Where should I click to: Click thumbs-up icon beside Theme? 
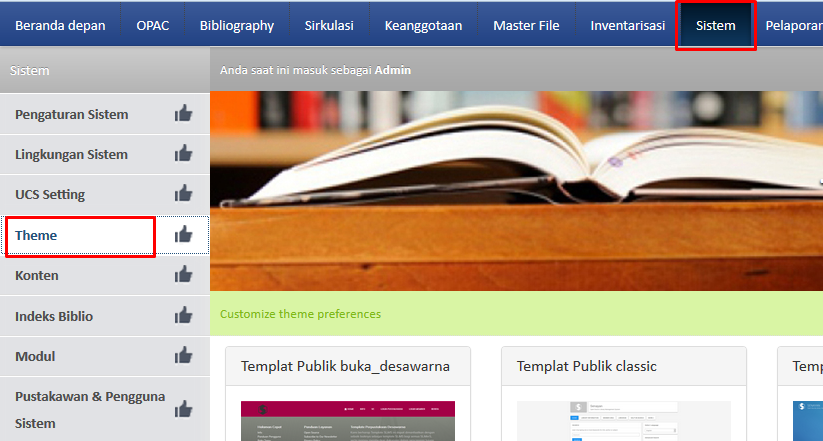pos(183,234)
